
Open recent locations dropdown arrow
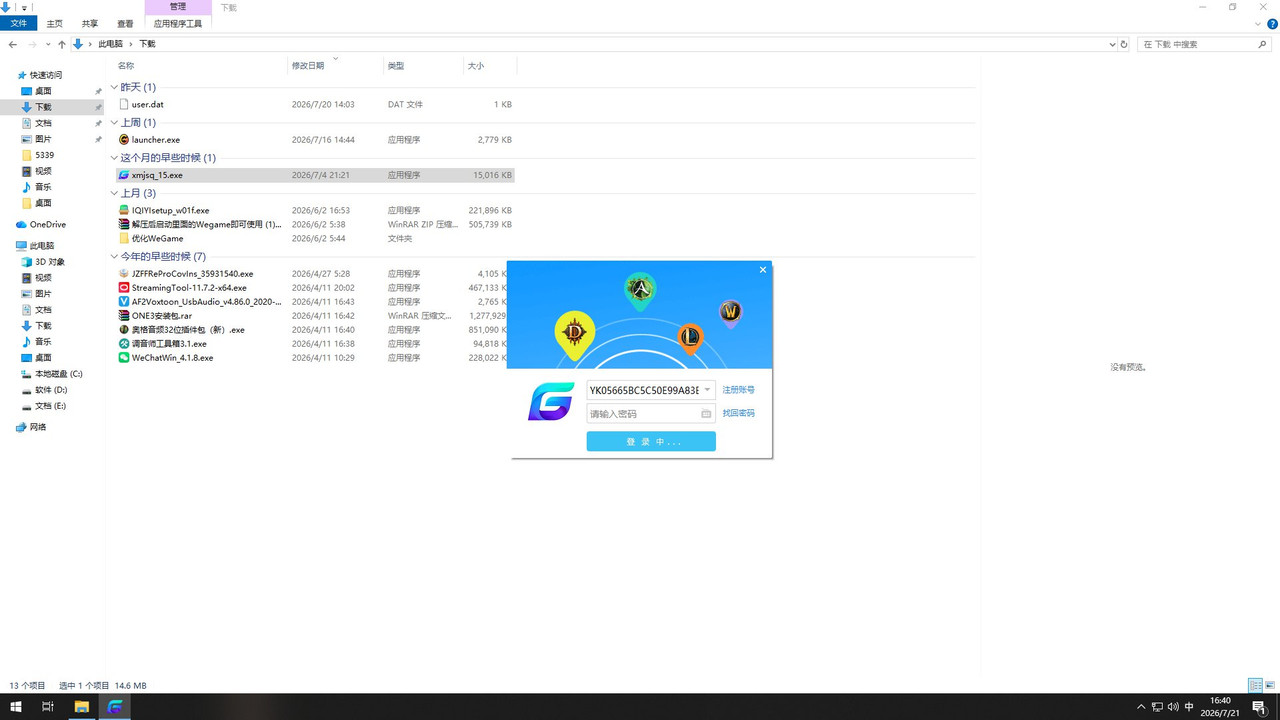tap(48, 44)
